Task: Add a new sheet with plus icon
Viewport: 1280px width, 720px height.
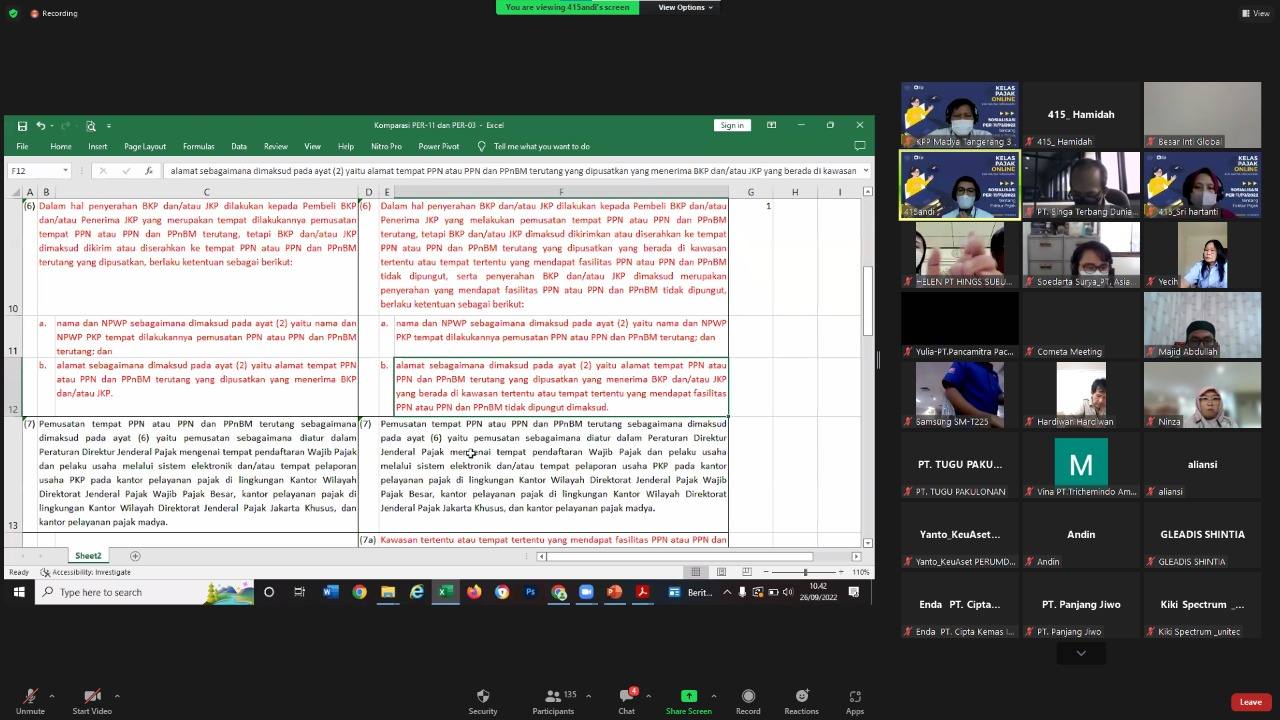Action: point(135,556)
